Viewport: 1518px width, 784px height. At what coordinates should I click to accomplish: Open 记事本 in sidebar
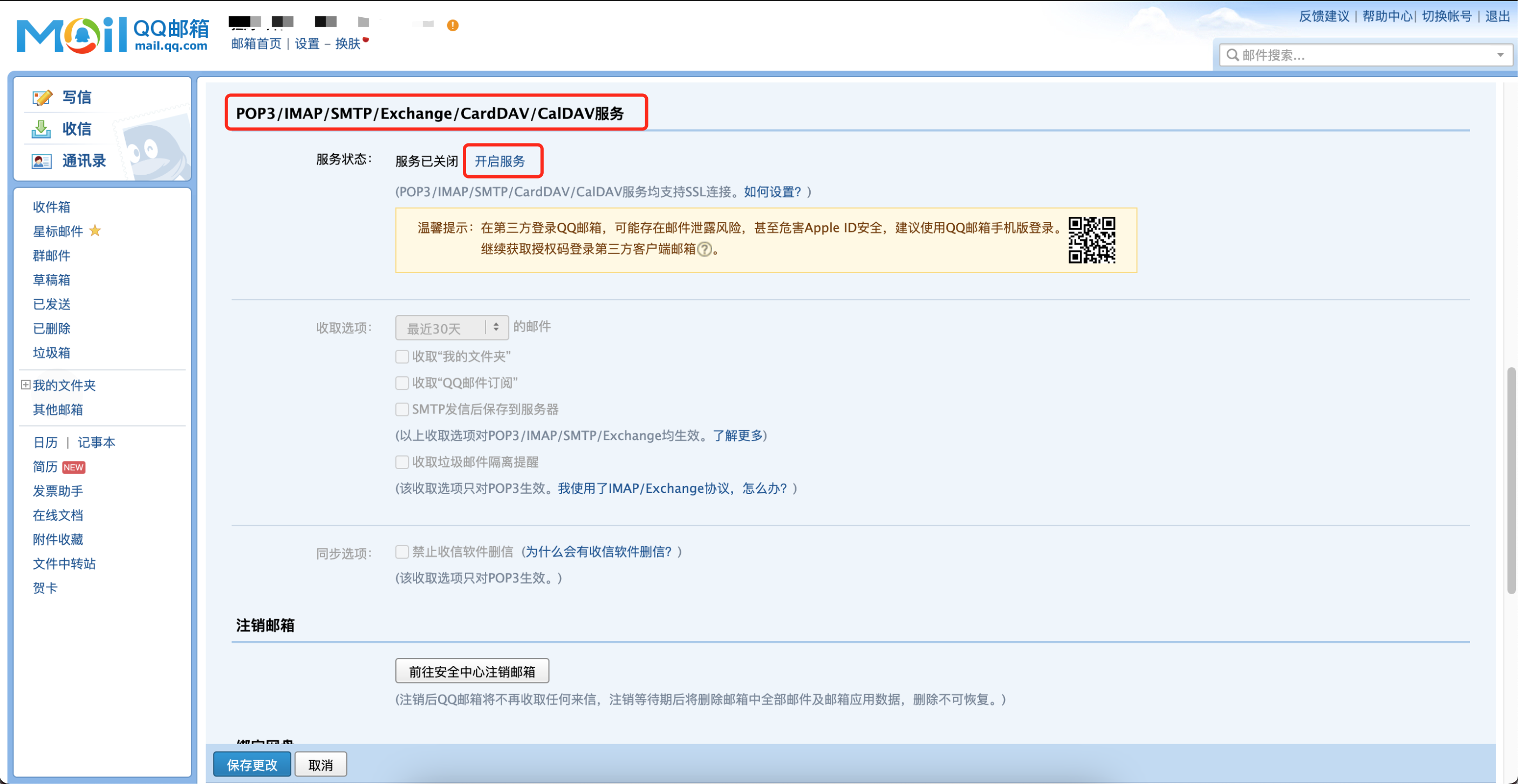tap(97, 442)
